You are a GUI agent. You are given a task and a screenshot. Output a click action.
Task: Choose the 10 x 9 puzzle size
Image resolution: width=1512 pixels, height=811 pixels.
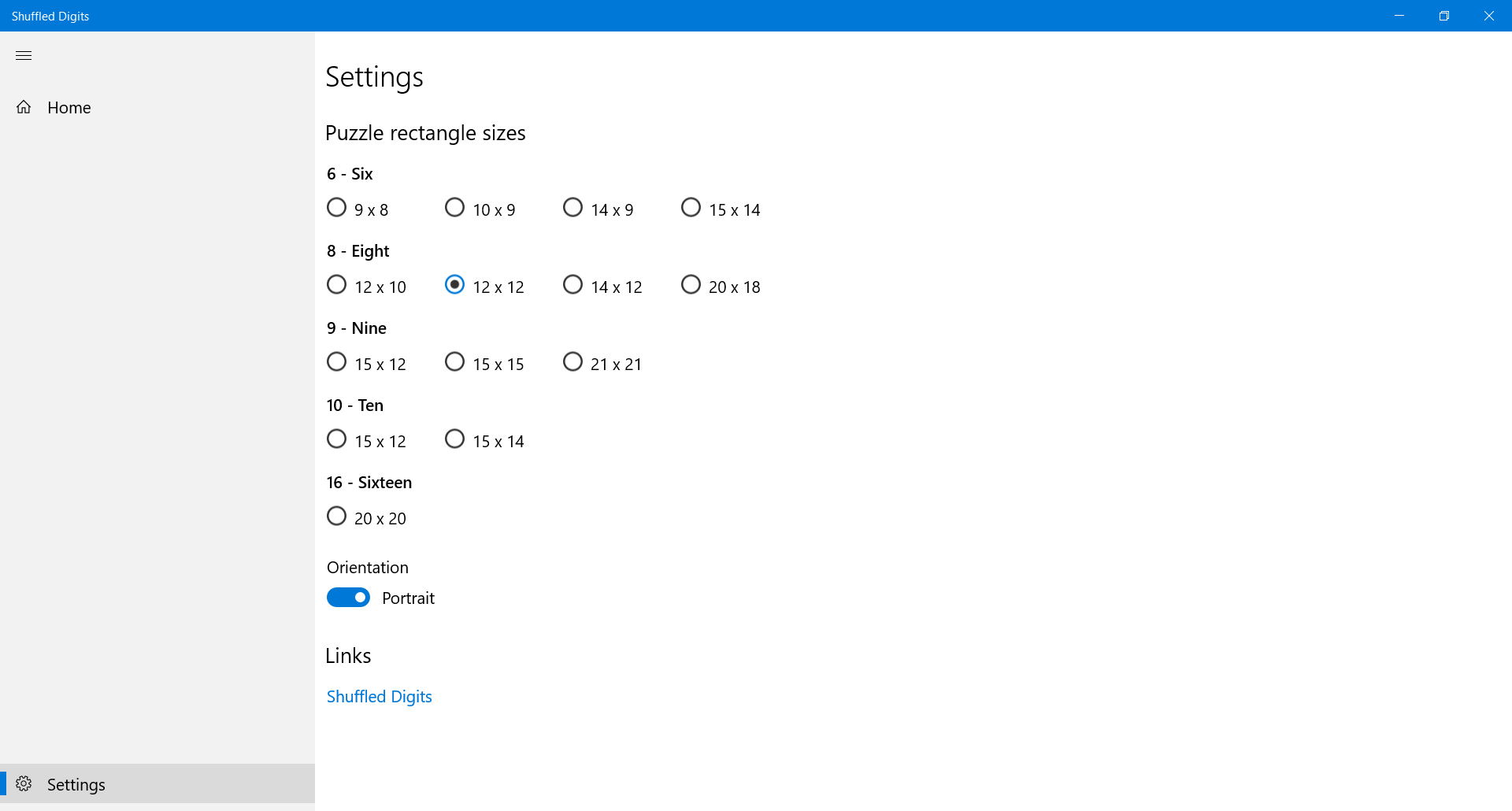455,208
